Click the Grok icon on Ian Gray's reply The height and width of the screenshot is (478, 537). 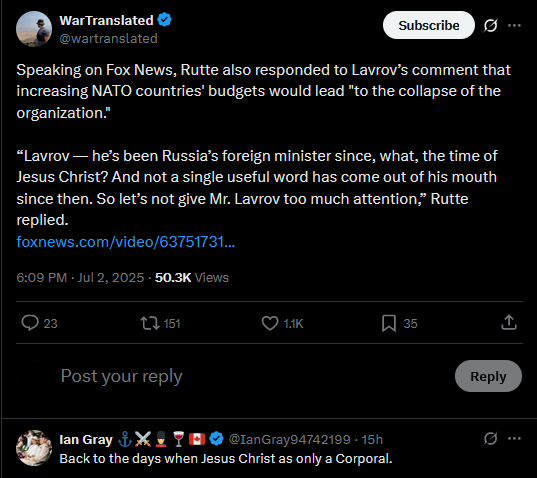(490, 438)
